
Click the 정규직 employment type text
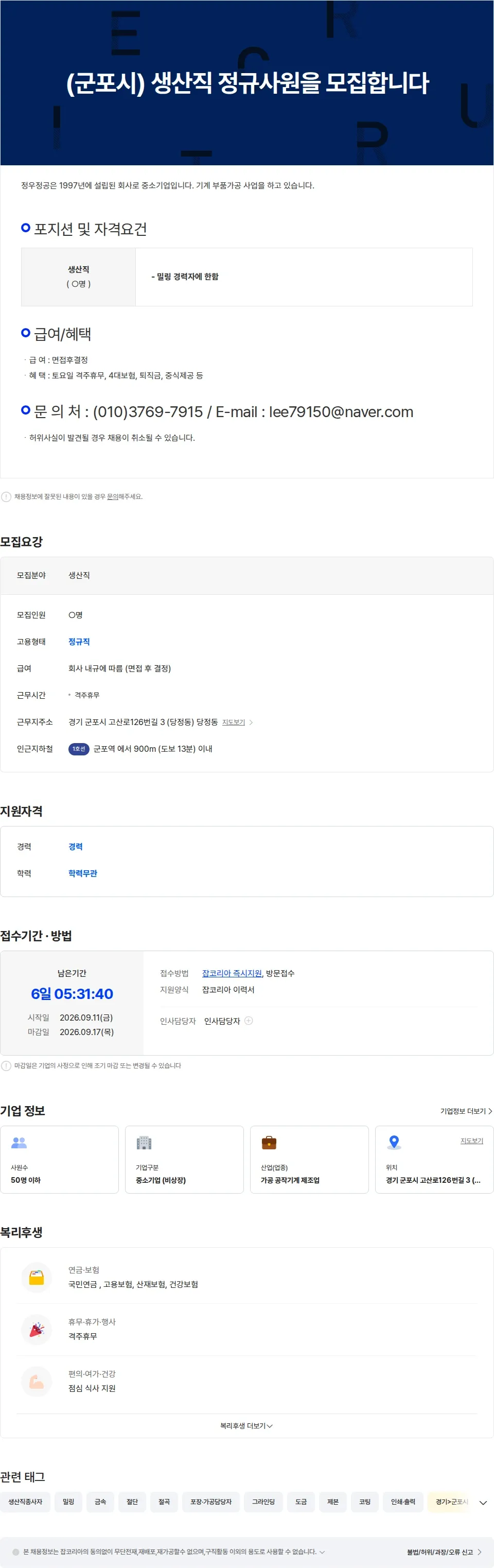tap(79, 642)
